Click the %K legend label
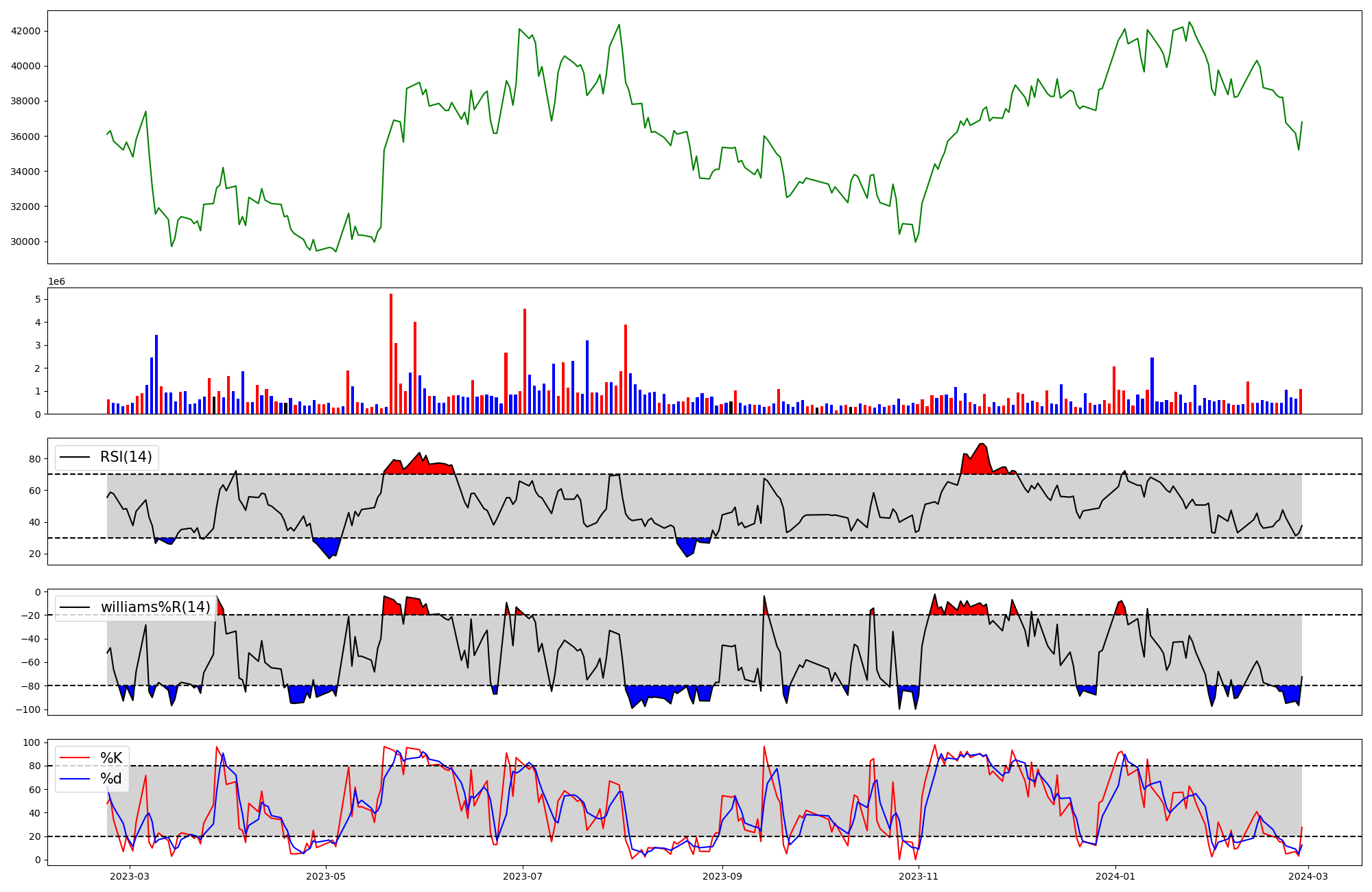Image resolution: width=1372 pixels, height=892 pixels. [111, 758]
